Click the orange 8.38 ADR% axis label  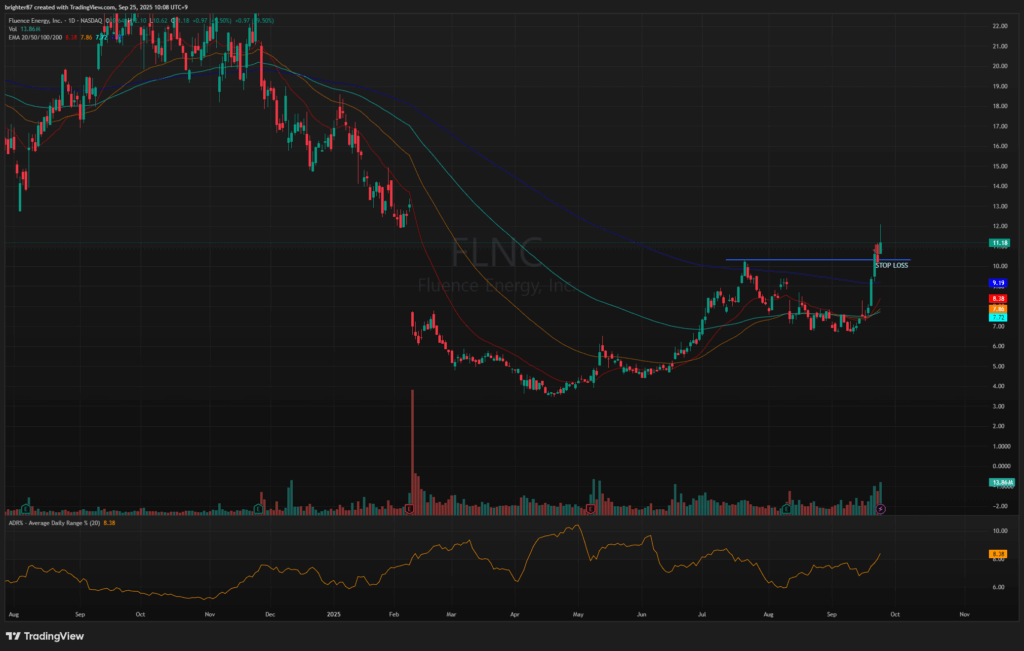[x=999, y=554]
